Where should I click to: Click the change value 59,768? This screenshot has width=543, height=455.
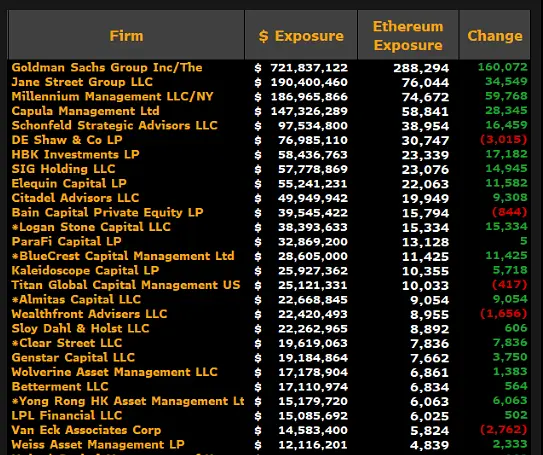pyautogui.click(x=506, y=96)
